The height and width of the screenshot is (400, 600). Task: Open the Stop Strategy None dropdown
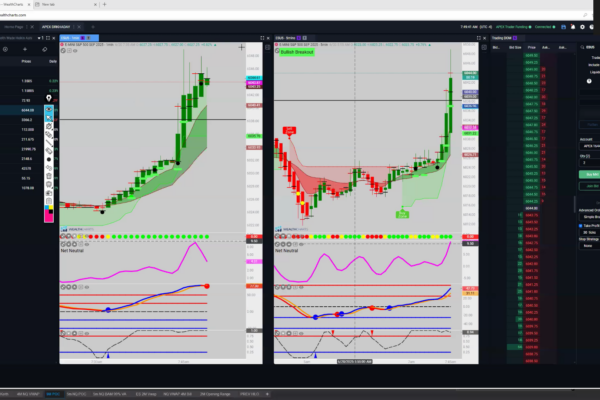(590, 246)
